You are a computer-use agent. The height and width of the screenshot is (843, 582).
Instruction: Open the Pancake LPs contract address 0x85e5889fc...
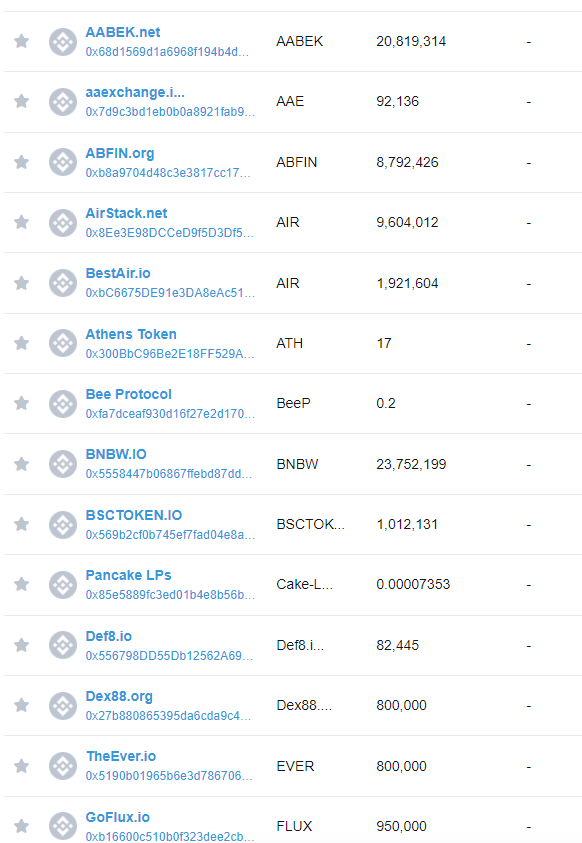point(170,595)
